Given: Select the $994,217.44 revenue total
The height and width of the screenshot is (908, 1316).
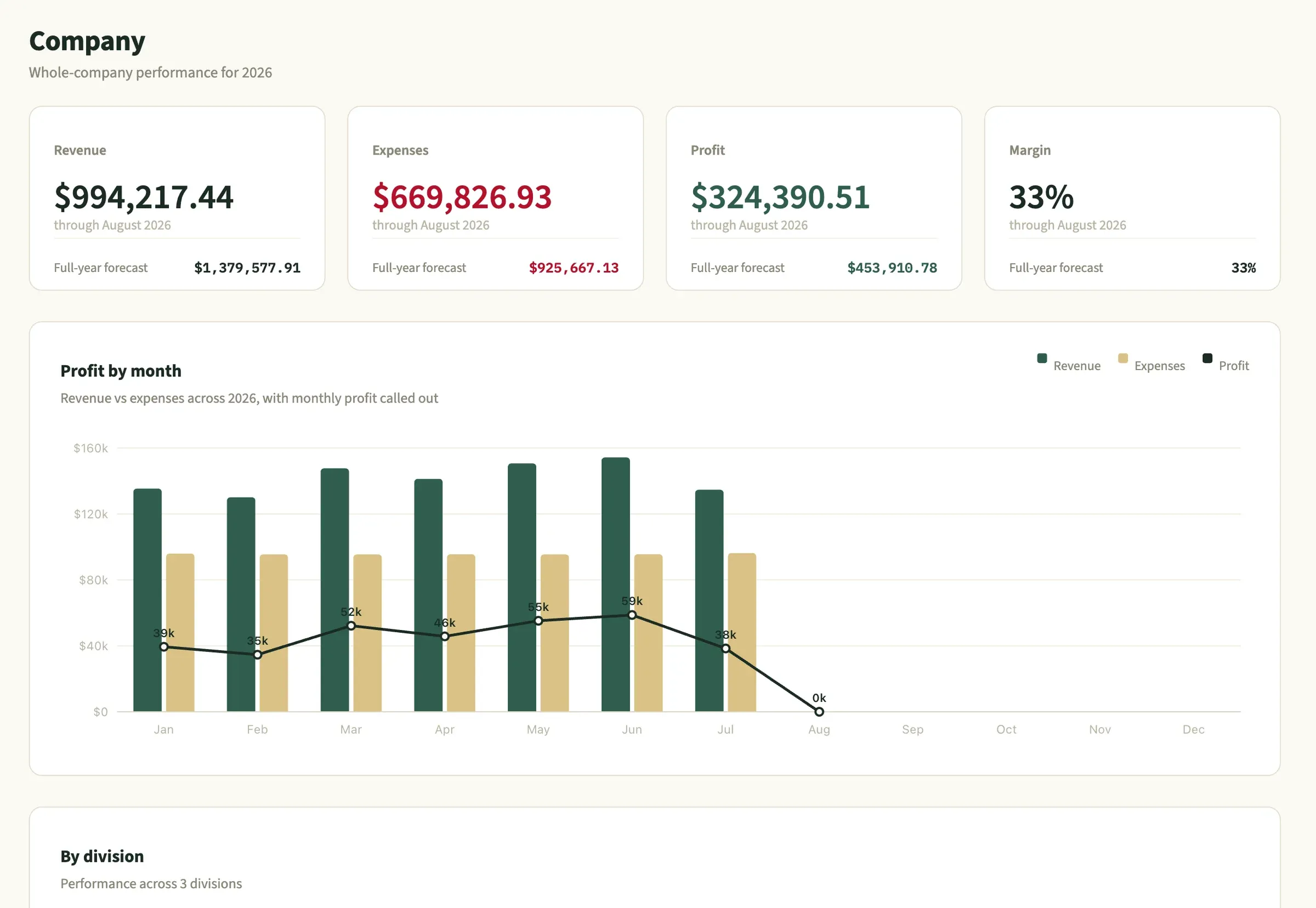Looking at the screenshot, I should [143, 197].
